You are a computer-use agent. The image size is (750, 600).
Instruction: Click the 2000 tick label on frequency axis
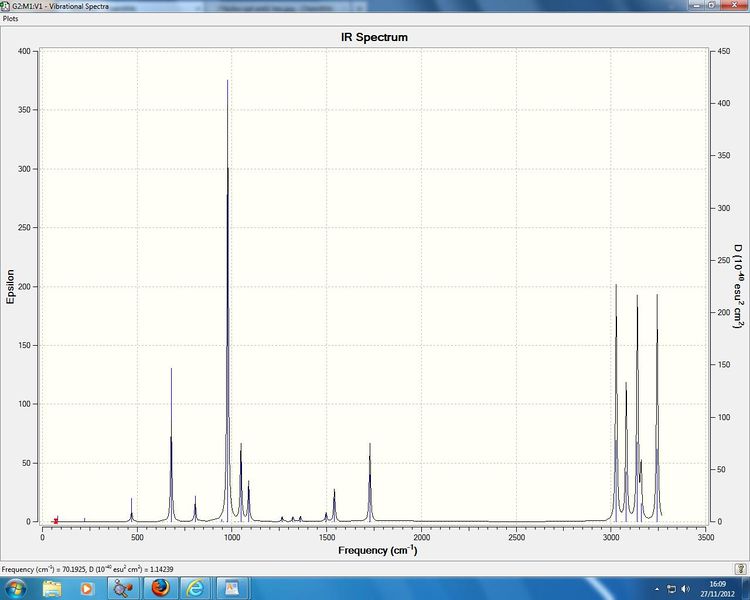click(421, 537)
